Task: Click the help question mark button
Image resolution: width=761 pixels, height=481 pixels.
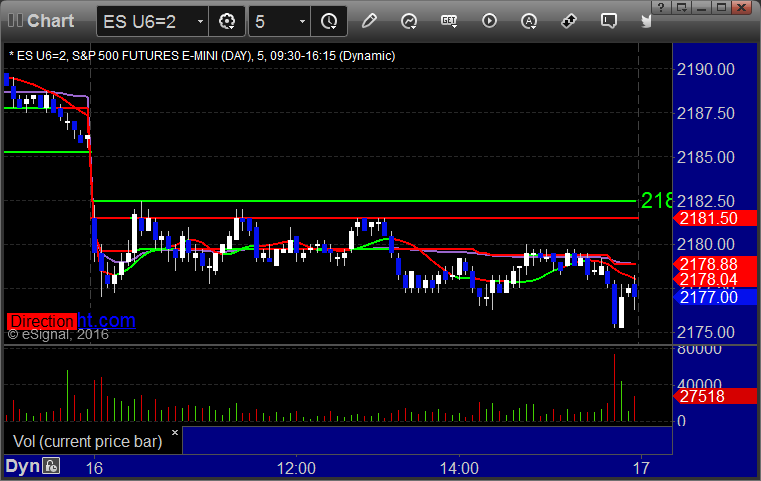Action: click(661, 7)
